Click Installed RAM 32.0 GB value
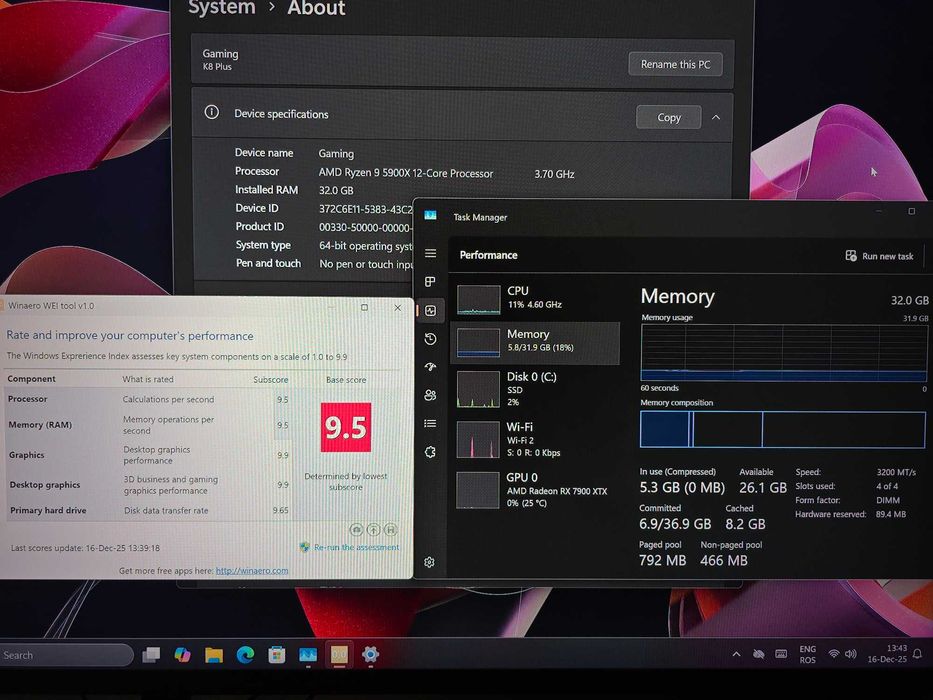The width and height of the screenshot is (933, 700). pos(336,190)
